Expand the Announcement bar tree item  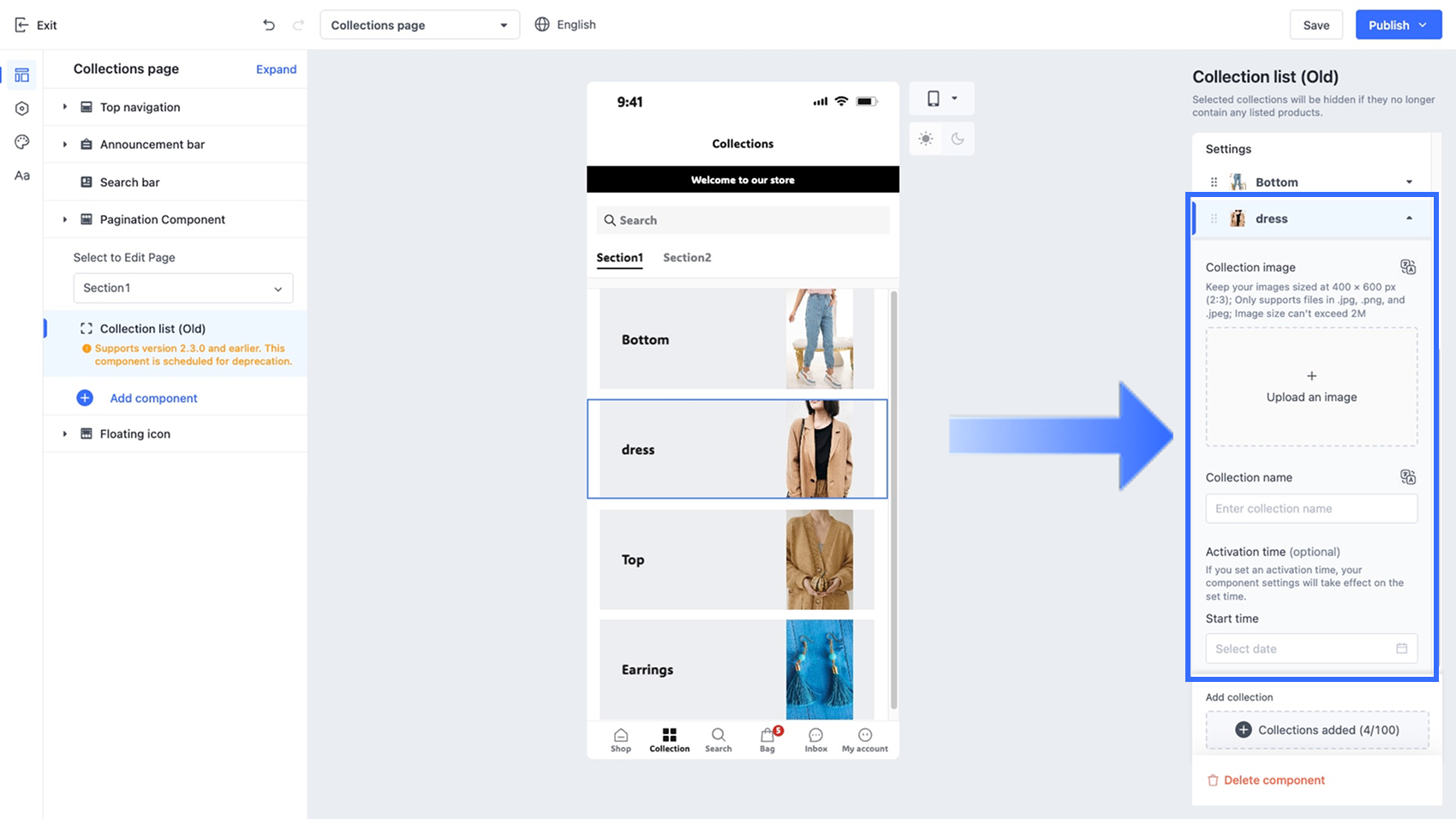click(x=64, y=144)
